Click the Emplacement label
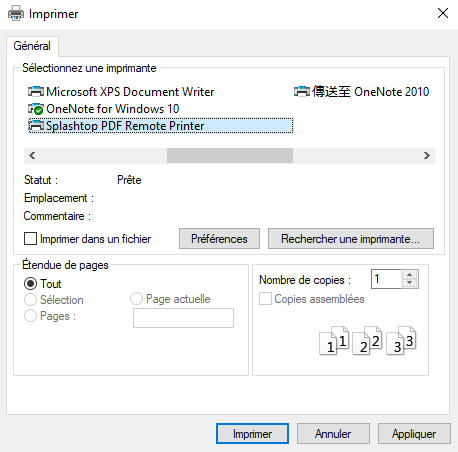This screenshot has width=458, height=452. coord(59,198)
